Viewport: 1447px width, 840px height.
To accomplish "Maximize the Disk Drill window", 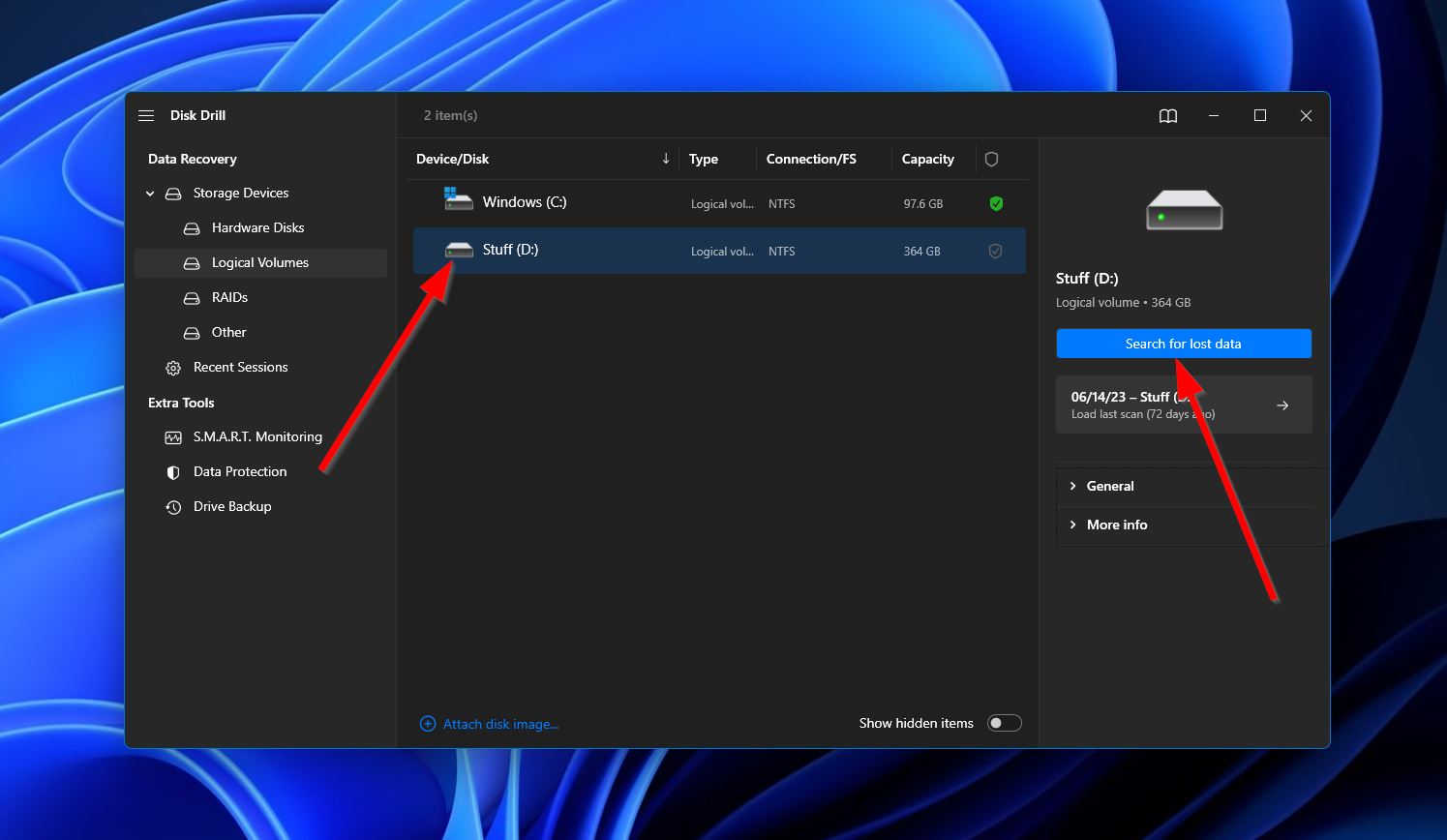I will pos(1260,115).
